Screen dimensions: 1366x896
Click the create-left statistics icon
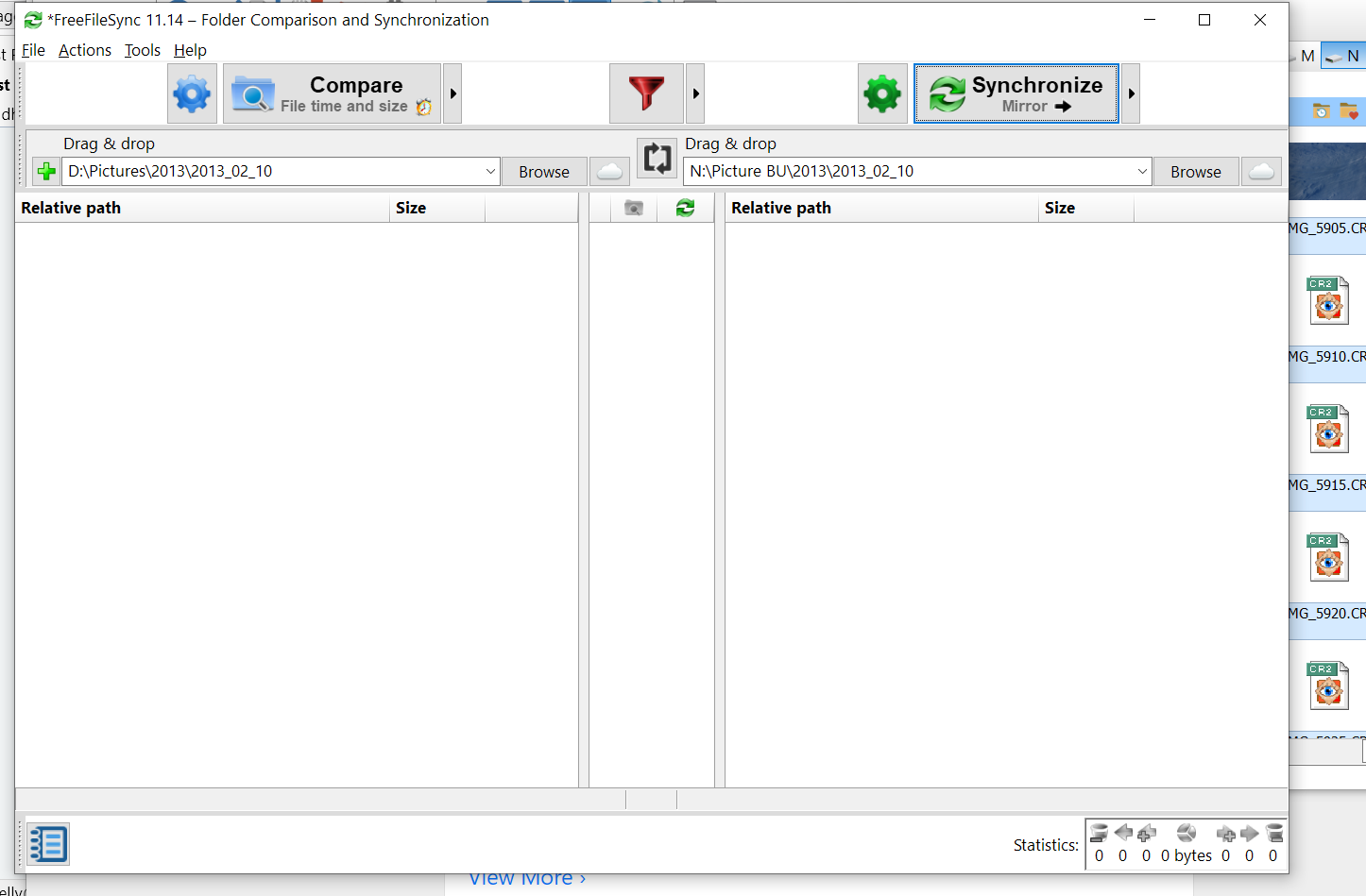(x=1147, y=833)
